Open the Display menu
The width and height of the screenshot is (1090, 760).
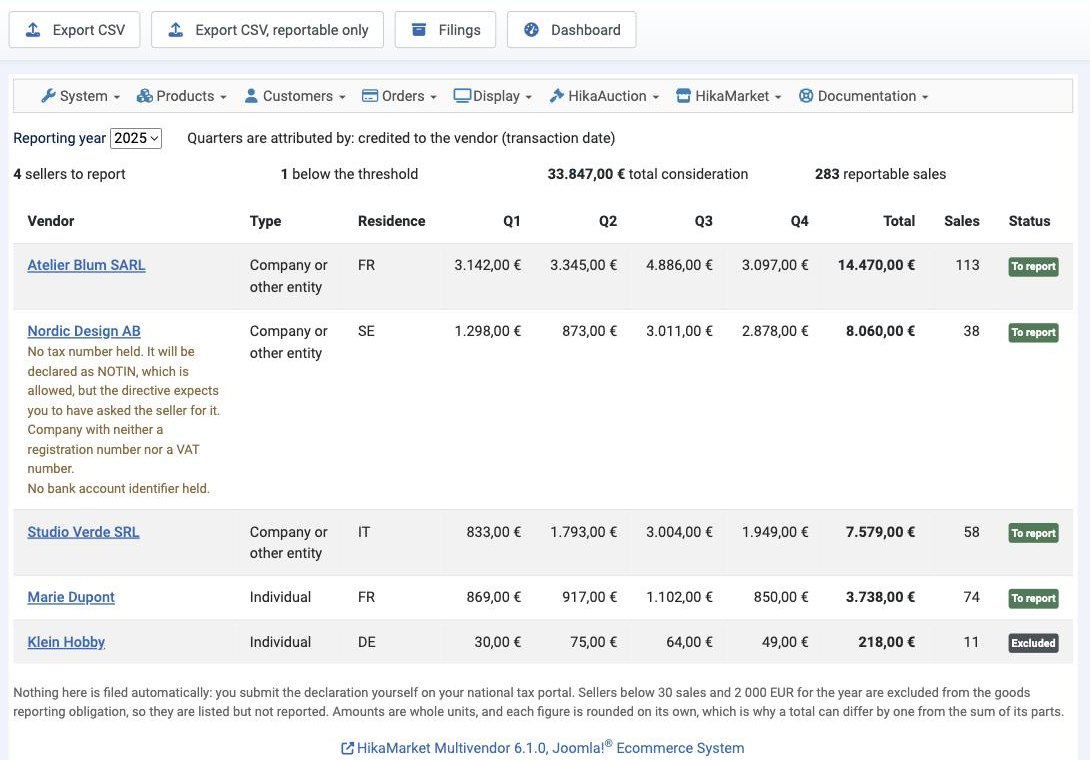coord(493,96)
